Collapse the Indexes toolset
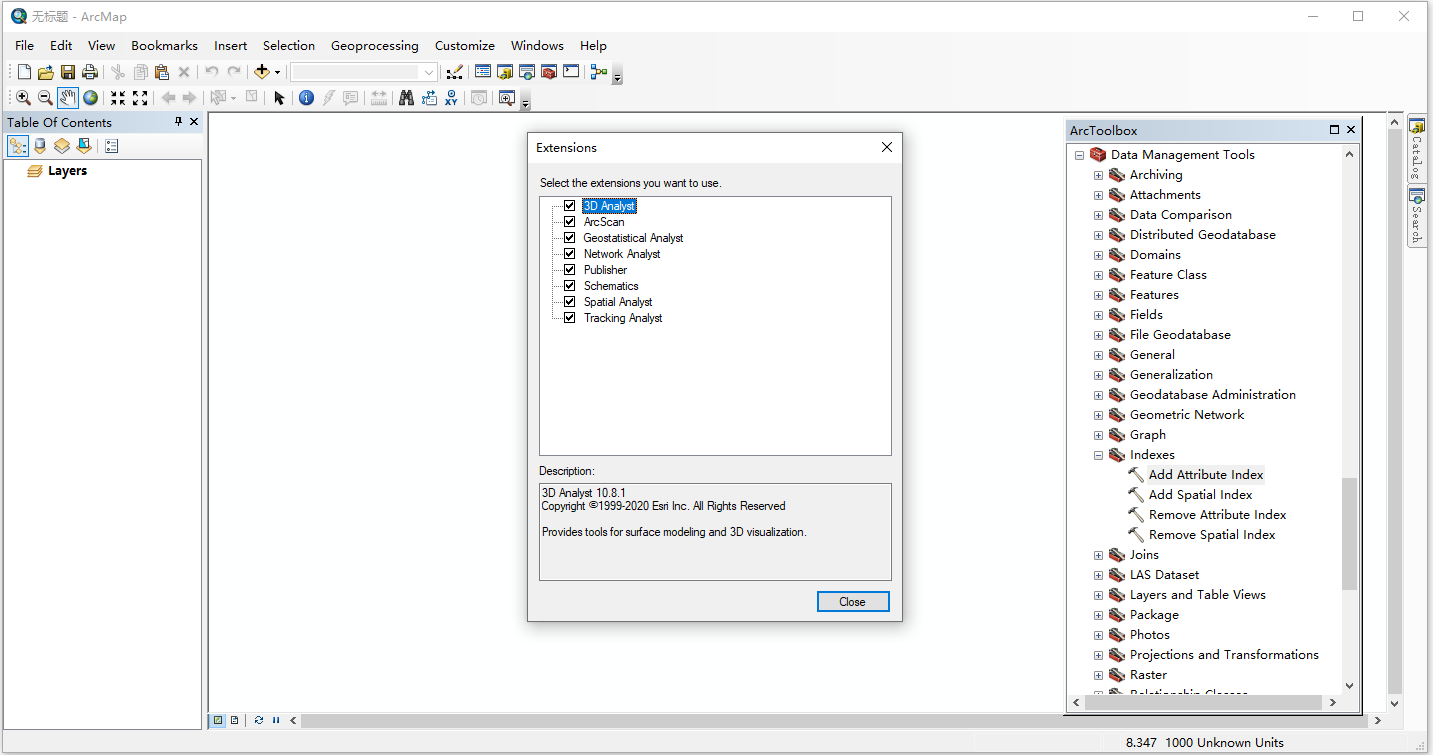Image resolution: width=1433 pixels, height=755 pixels. [x=1099, y=455]
